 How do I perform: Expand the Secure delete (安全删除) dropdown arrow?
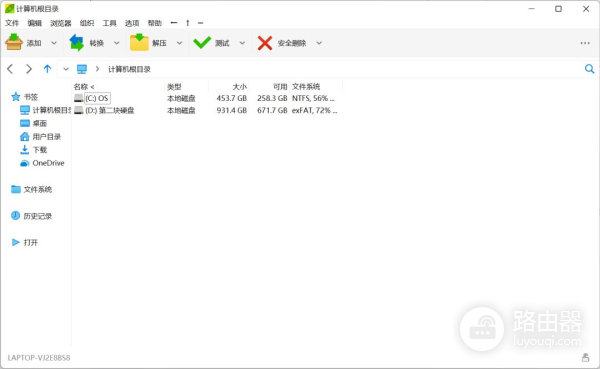[319, 43]
